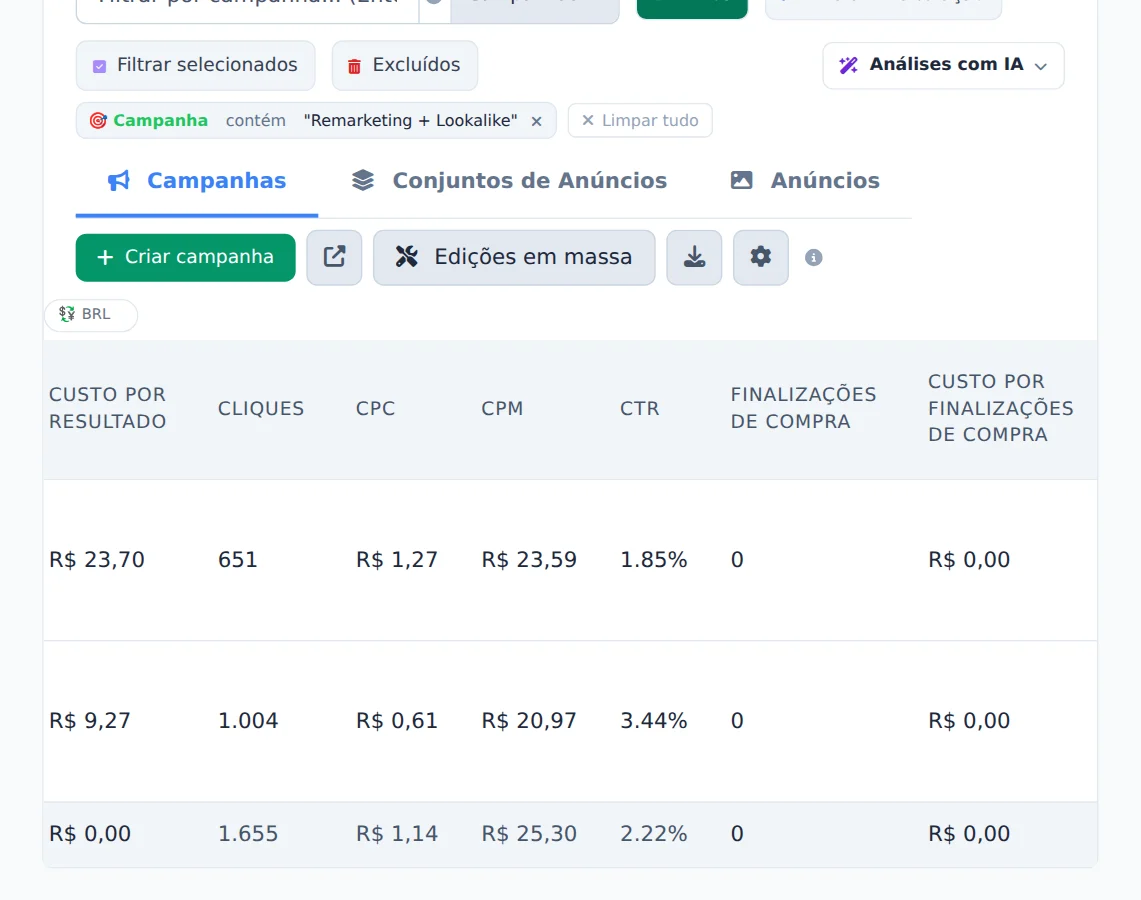Remove the Remarketing + Lookalike filter chip
The image size is (1141, 900).
[536, 122]
